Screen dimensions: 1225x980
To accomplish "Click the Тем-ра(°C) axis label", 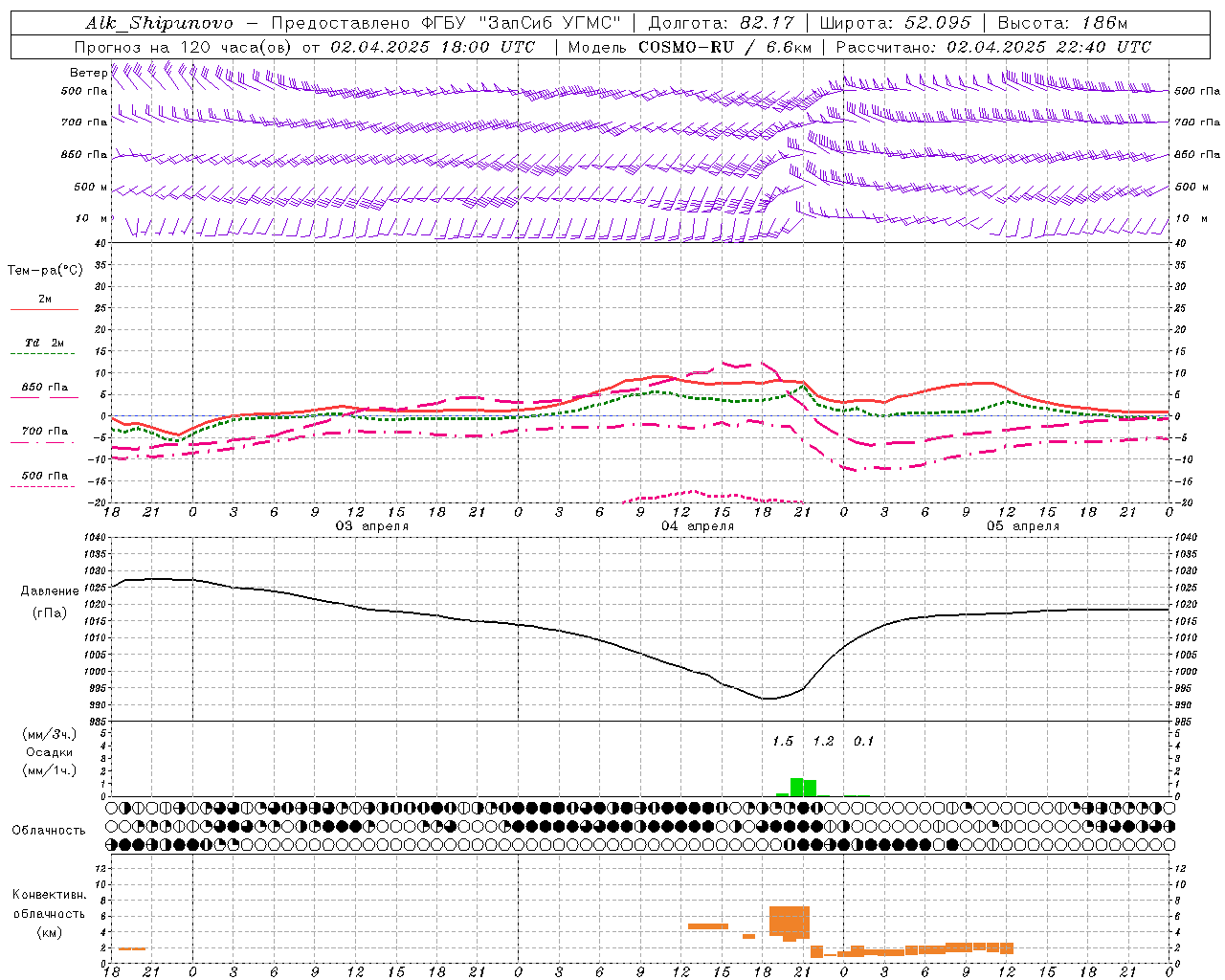I will tap(45, 271).
